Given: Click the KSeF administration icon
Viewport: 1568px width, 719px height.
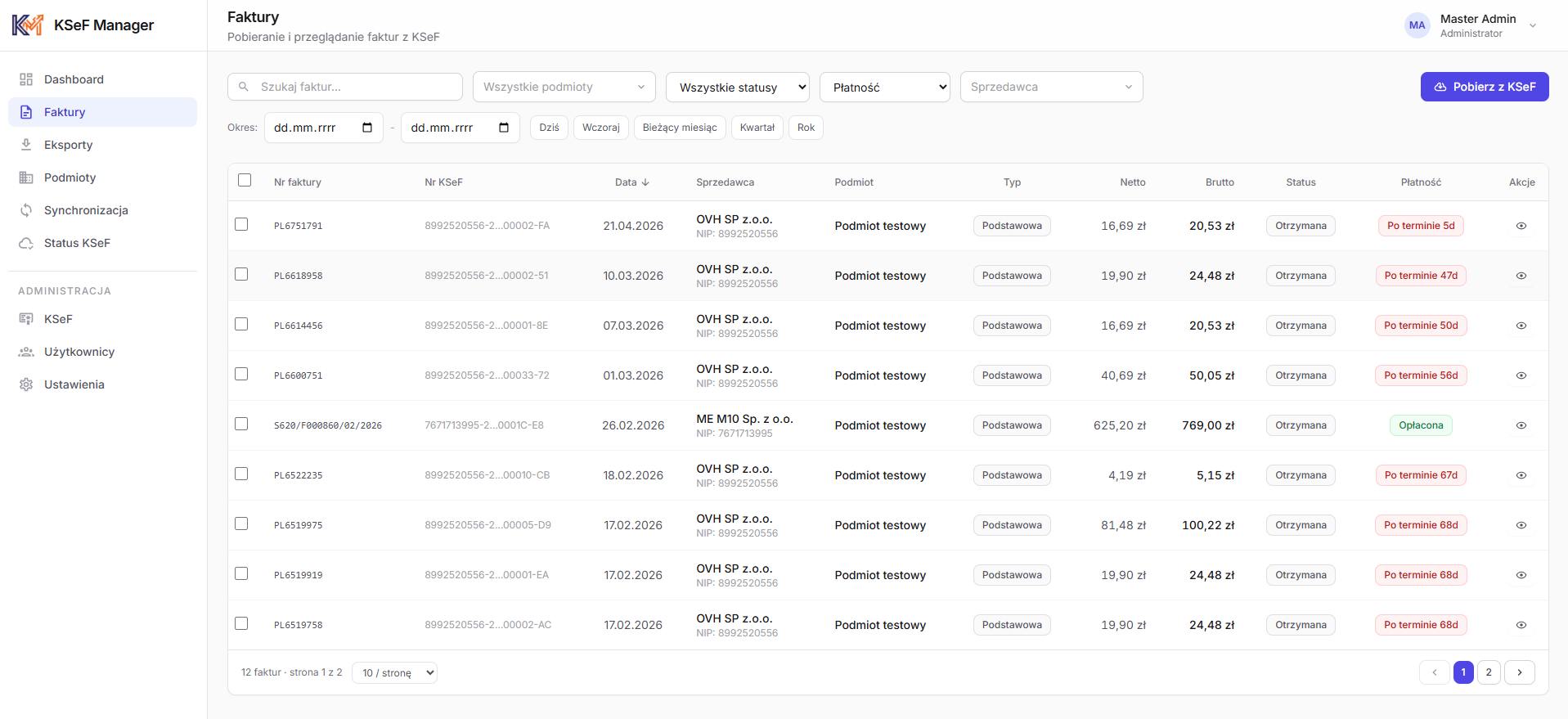Looking at the screenshot, I should [26, 319].
